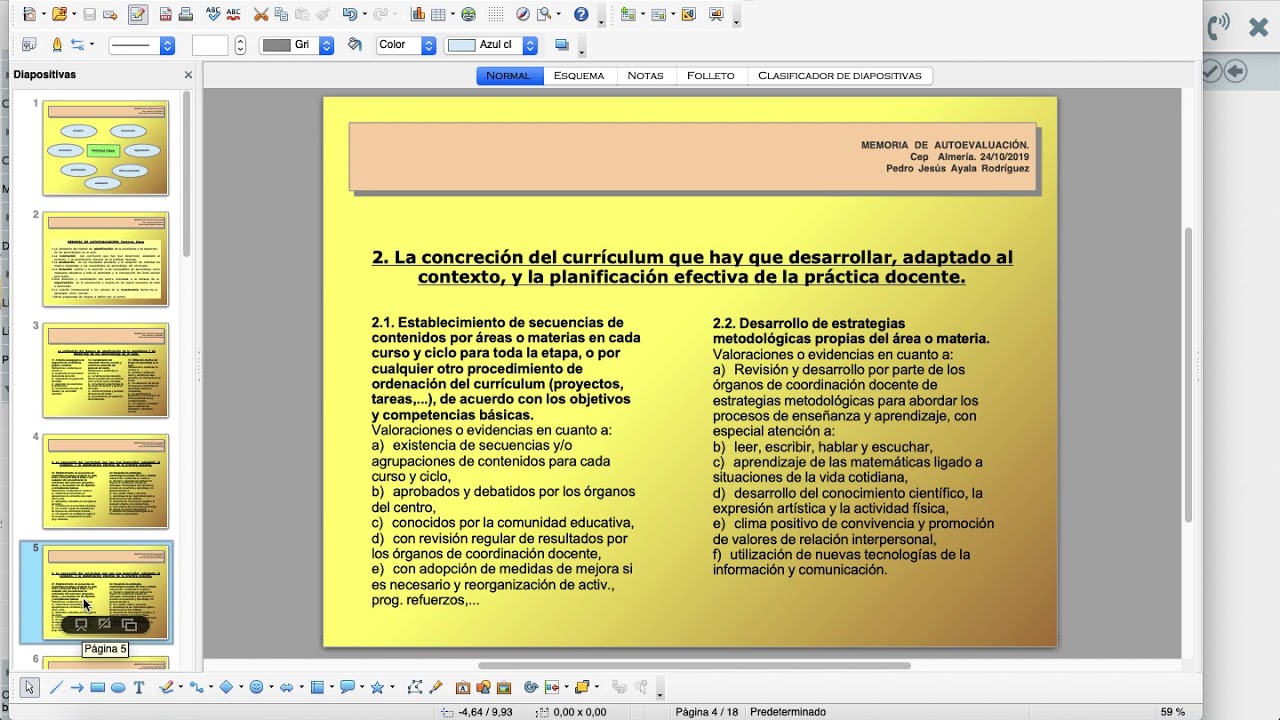
Task: Insert new slide icon
Action: [x=628, y=14]
